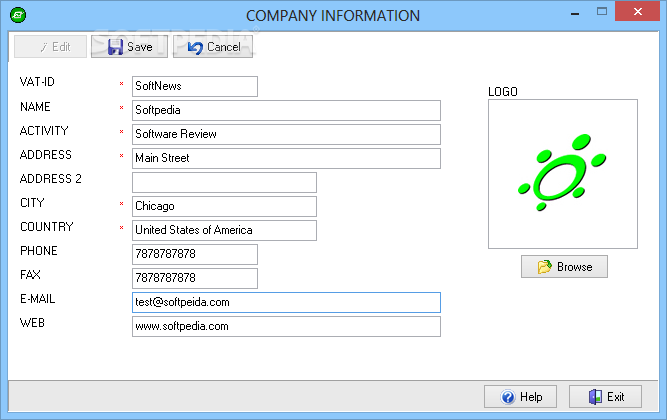Click the COUNTRY field with United States
The height and width of the screenshot is (420, 667).
[x=224, y=230]
